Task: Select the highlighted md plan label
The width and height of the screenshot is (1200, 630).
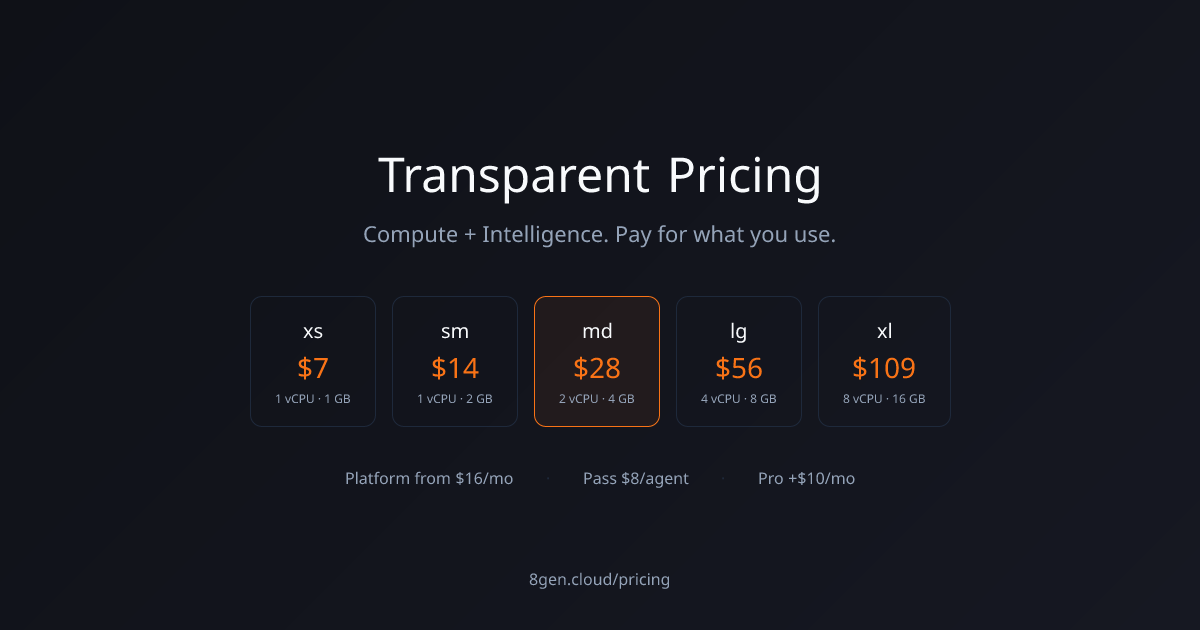Action: point(597,331)
